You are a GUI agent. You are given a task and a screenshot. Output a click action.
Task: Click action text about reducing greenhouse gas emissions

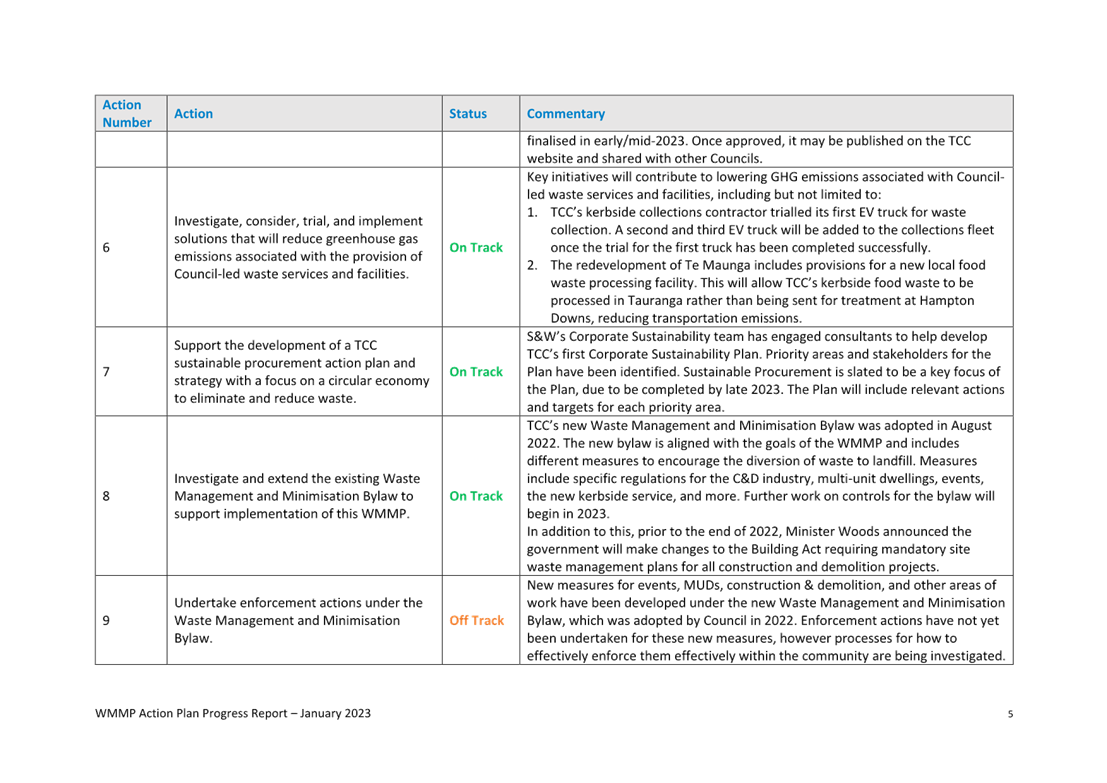pos(299,247)
